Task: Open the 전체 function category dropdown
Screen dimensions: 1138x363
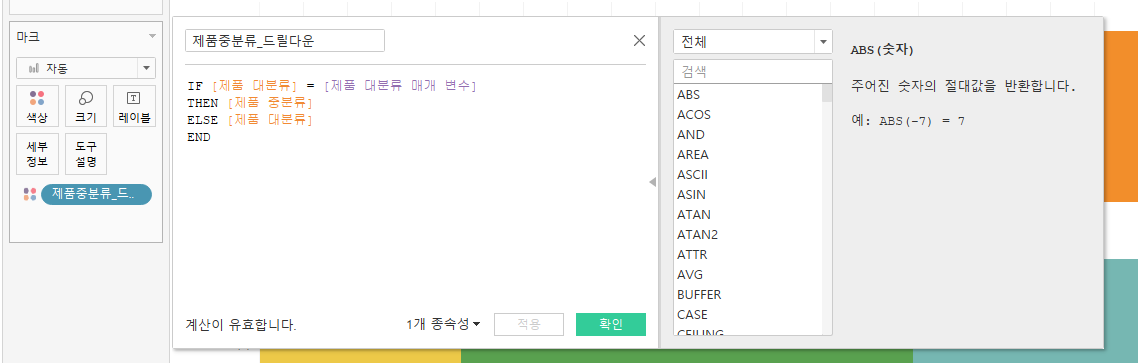Action: (x=753, y=42)
